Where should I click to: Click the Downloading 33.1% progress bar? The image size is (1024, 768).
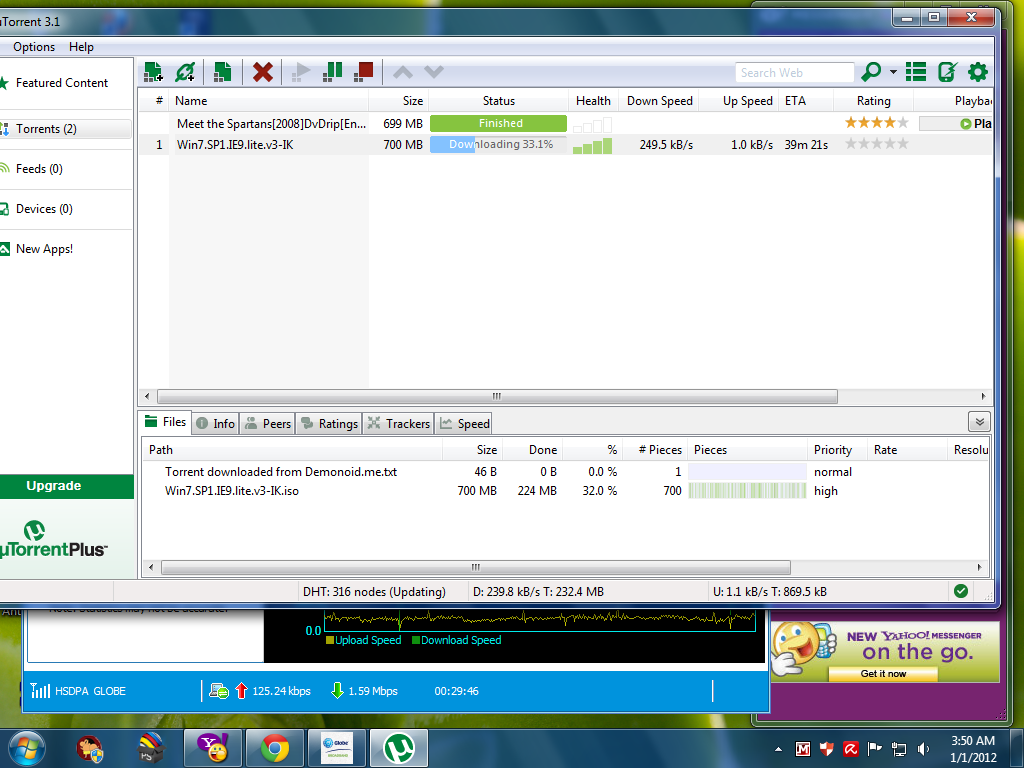(x=498, y=144)
